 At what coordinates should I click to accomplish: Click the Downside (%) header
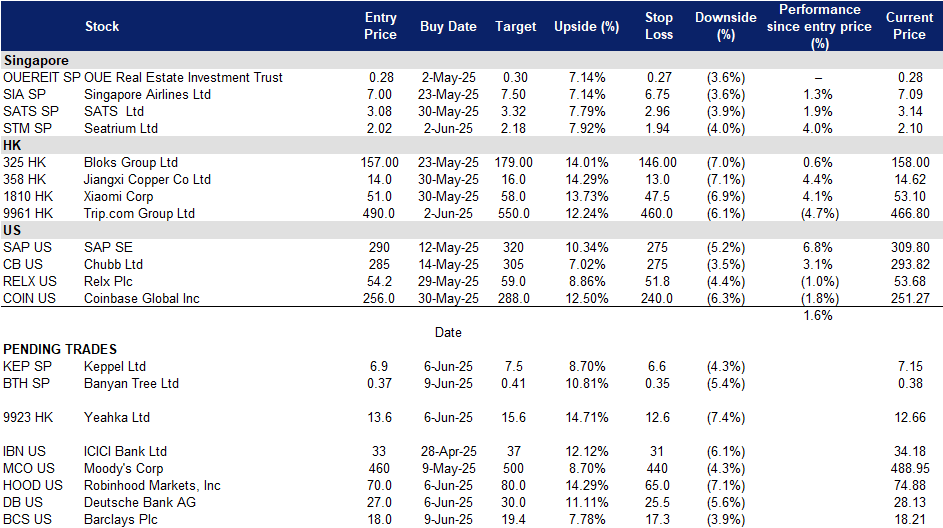click(725, 26)
